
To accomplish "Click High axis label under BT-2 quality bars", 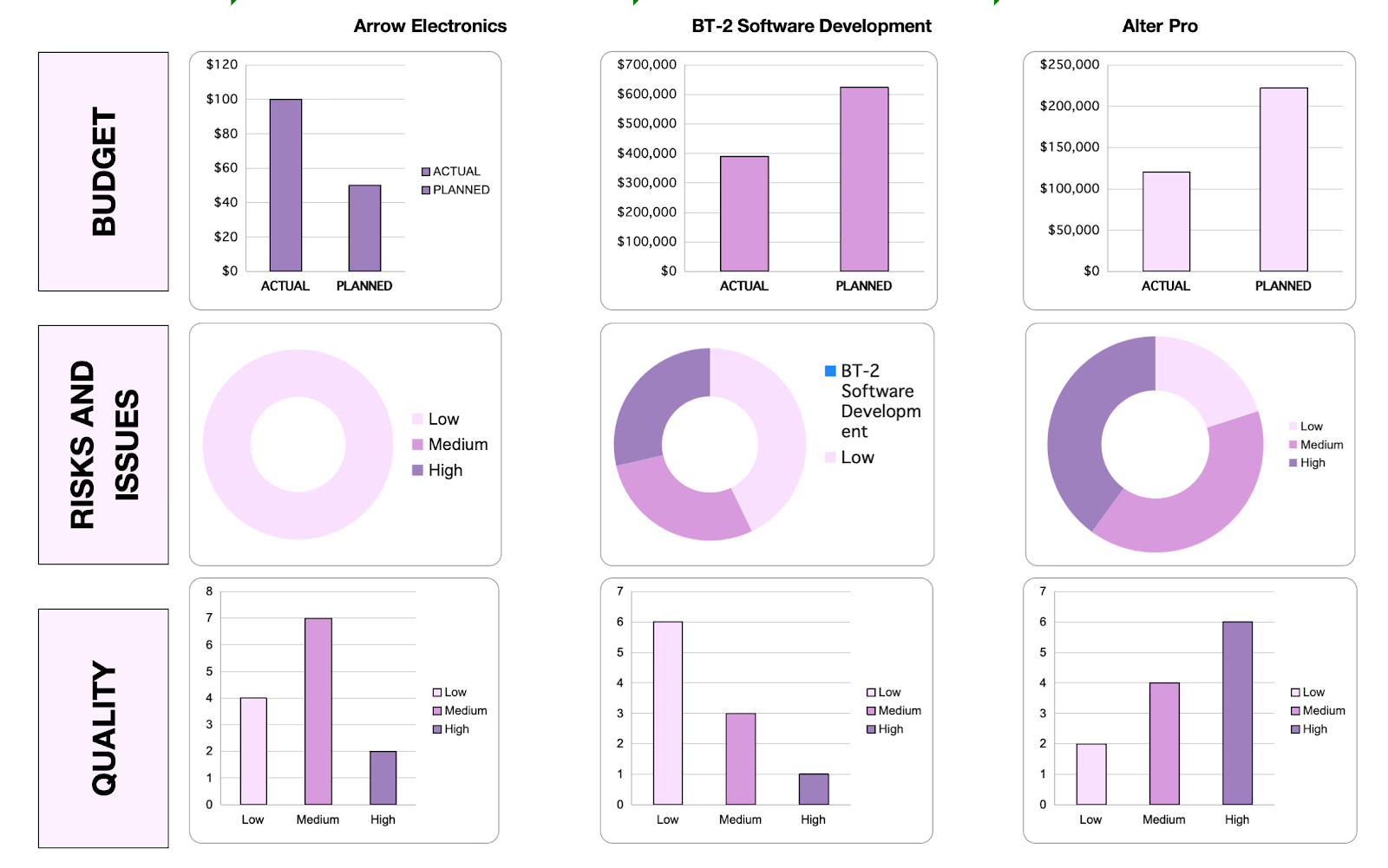I will [814, 819].
